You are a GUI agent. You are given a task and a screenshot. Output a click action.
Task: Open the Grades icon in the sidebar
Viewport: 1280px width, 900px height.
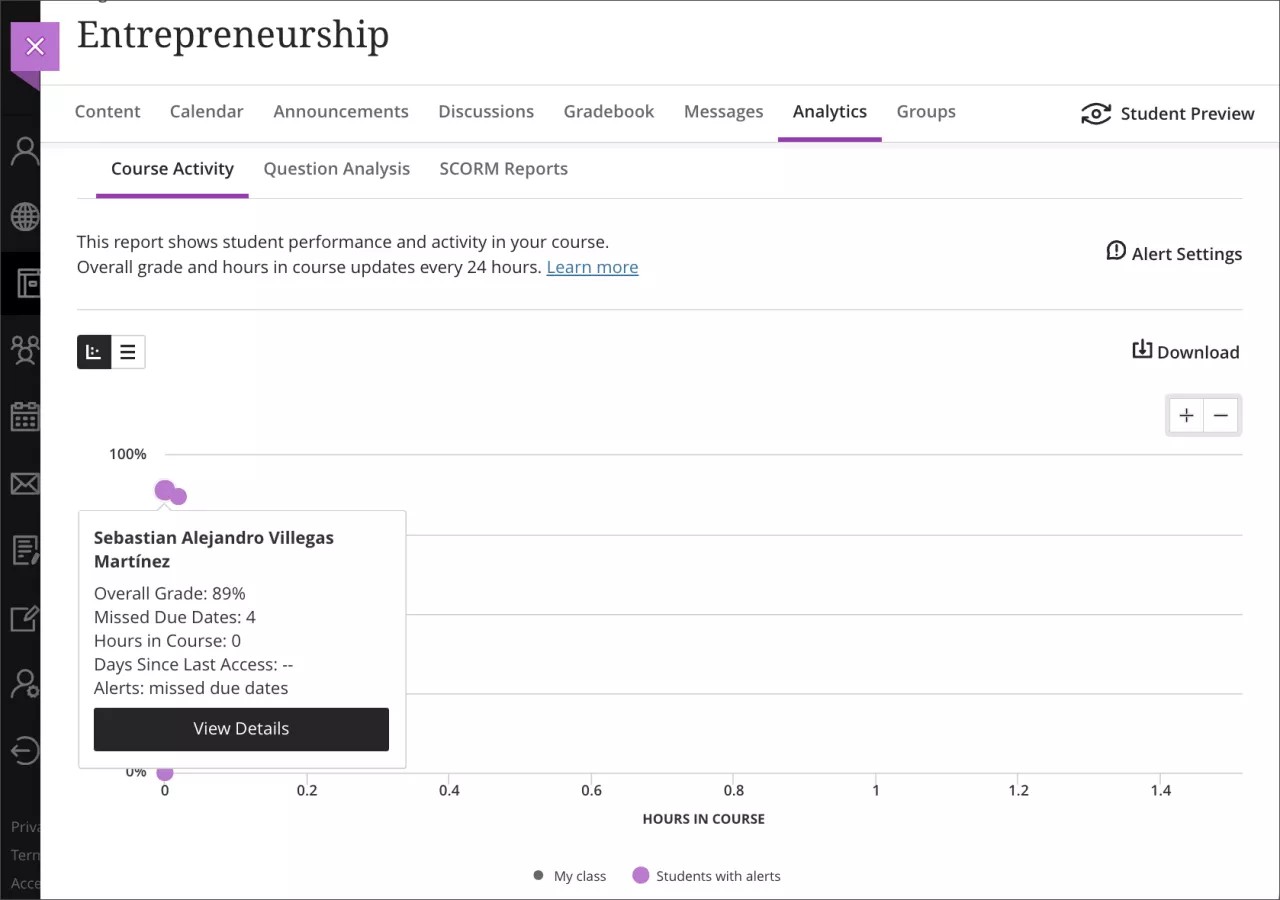(x=23, y=550)
